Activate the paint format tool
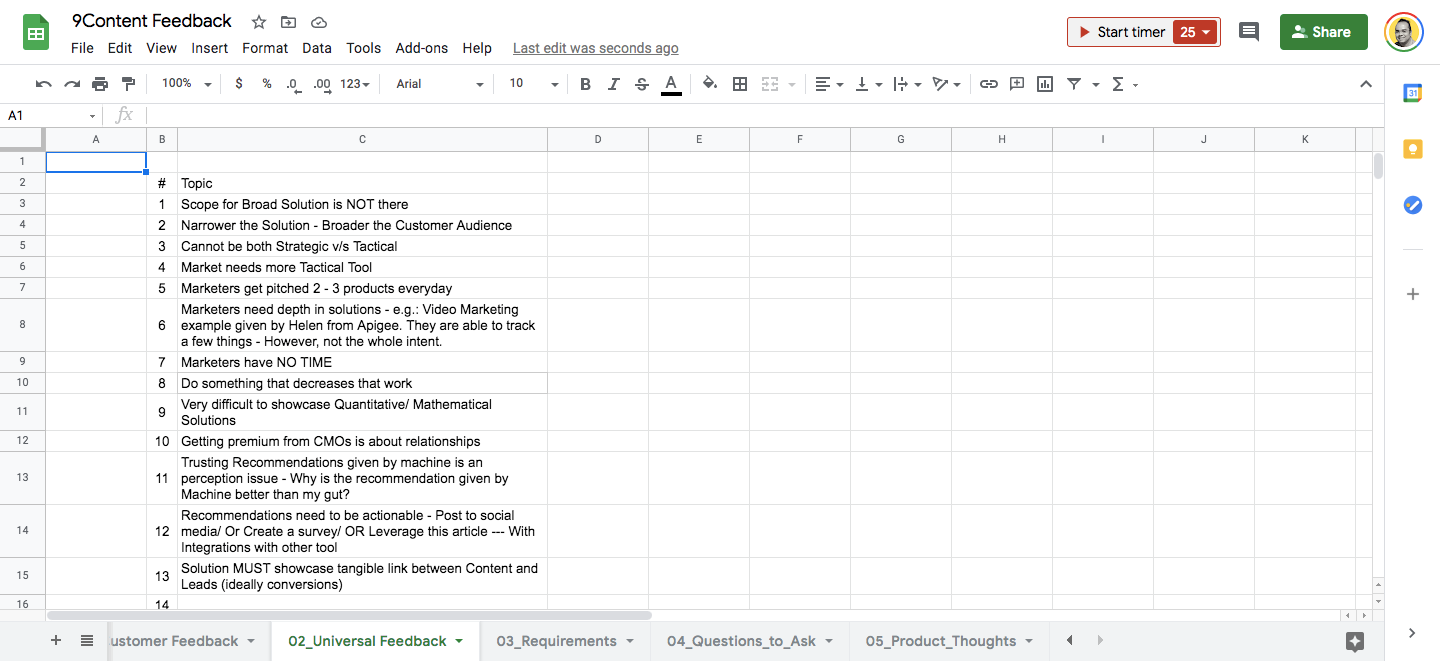 tap(128, 84)
